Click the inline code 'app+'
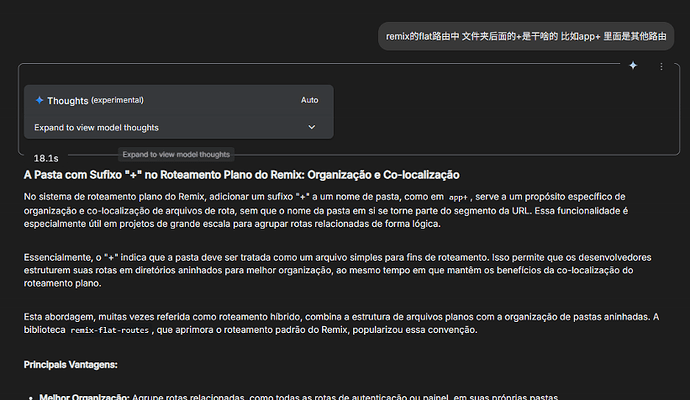Screen dimensions: 690x400 click(x=458, y=198)
